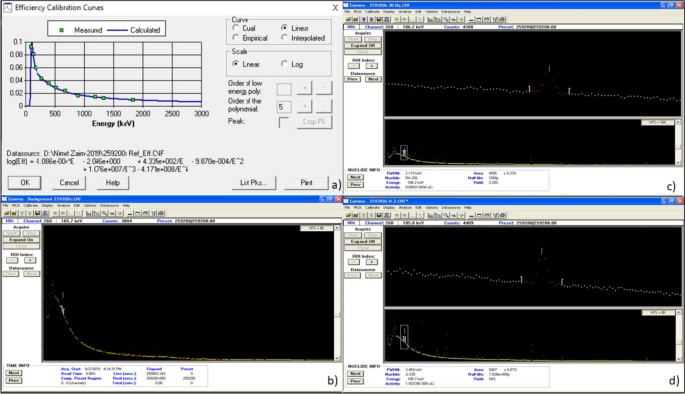Click Time Info Prev in Background window
The height and width of the screenshot is (394, 685).
point(14,380)
